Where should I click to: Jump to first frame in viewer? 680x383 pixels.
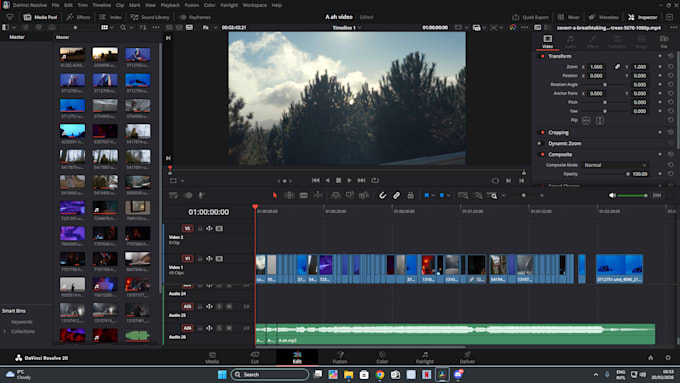[x=316, y=180]
